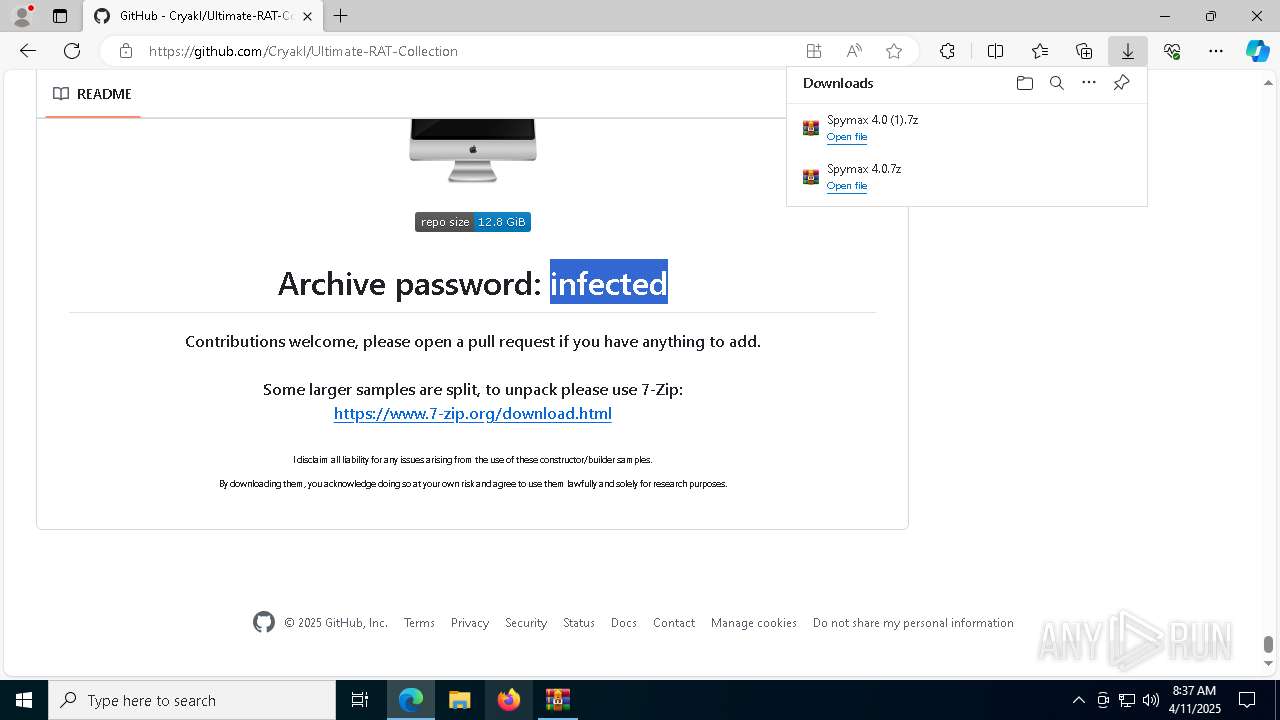Image resolution: width=1280 pixels, height=720 pixels.
Task: Open the tab actions menu icon
Action: pyautogui.click(x=60, y=16)
